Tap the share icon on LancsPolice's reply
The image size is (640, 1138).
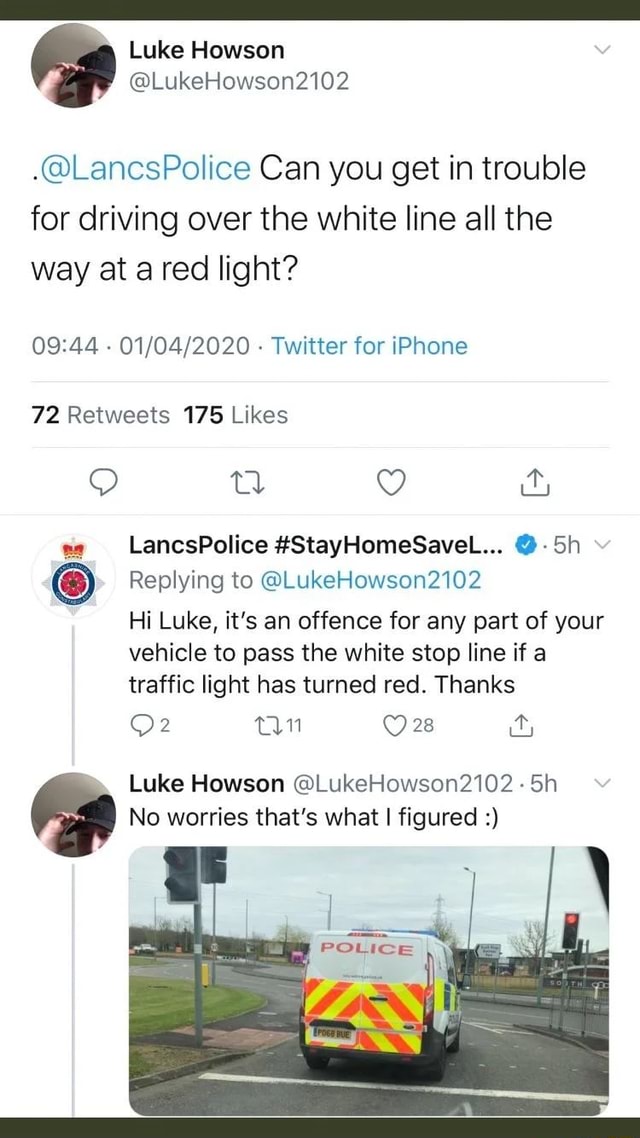[520, 727]
